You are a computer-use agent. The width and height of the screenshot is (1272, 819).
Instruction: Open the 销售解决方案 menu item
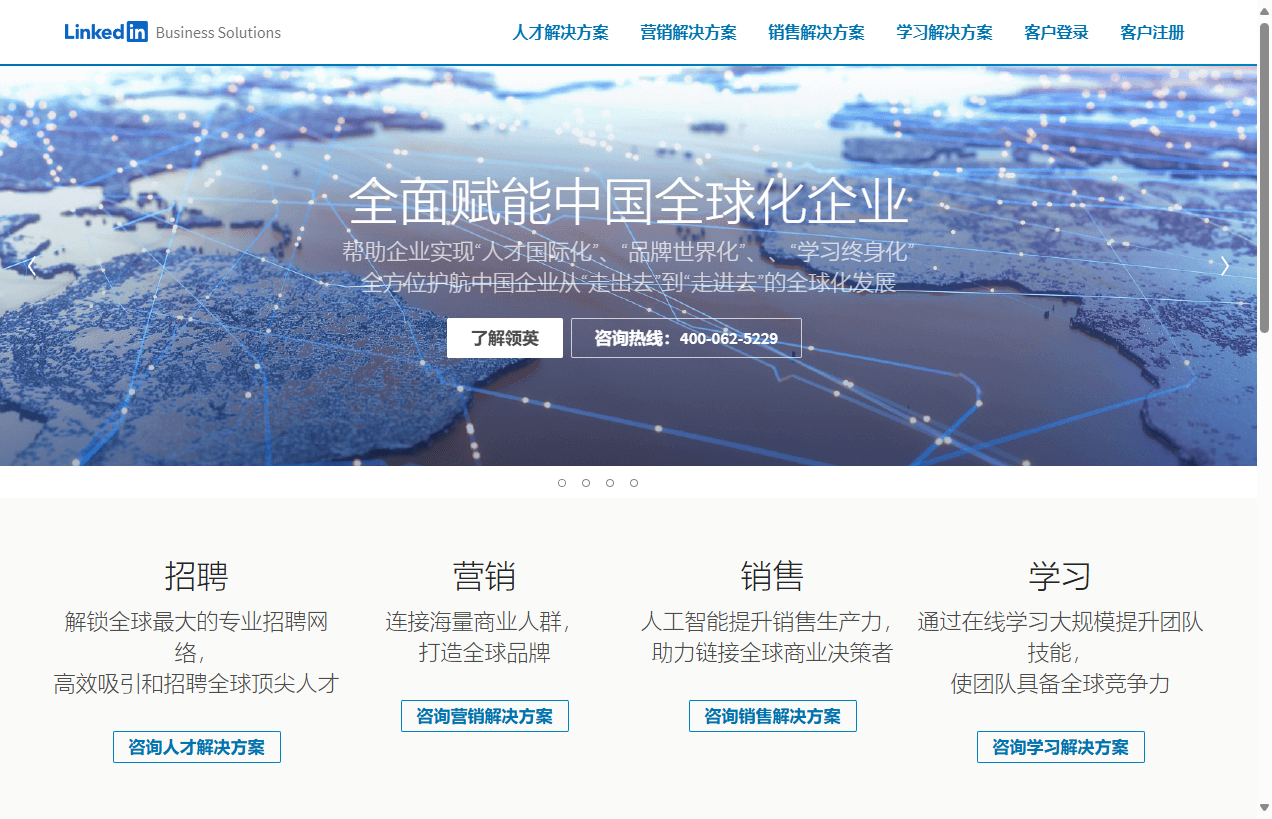816,32
